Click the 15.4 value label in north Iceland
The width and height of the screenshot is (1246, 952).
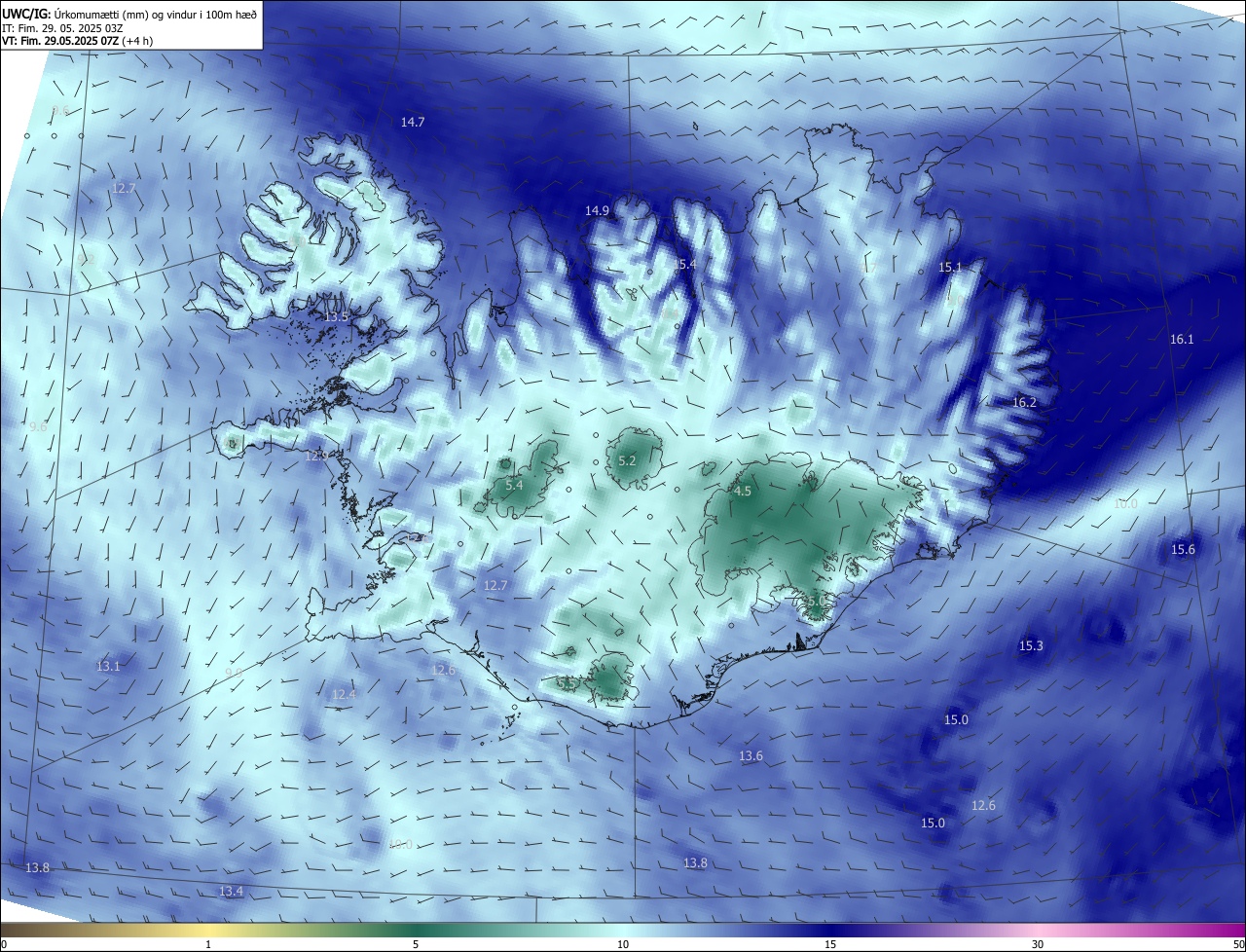[684, 264]
